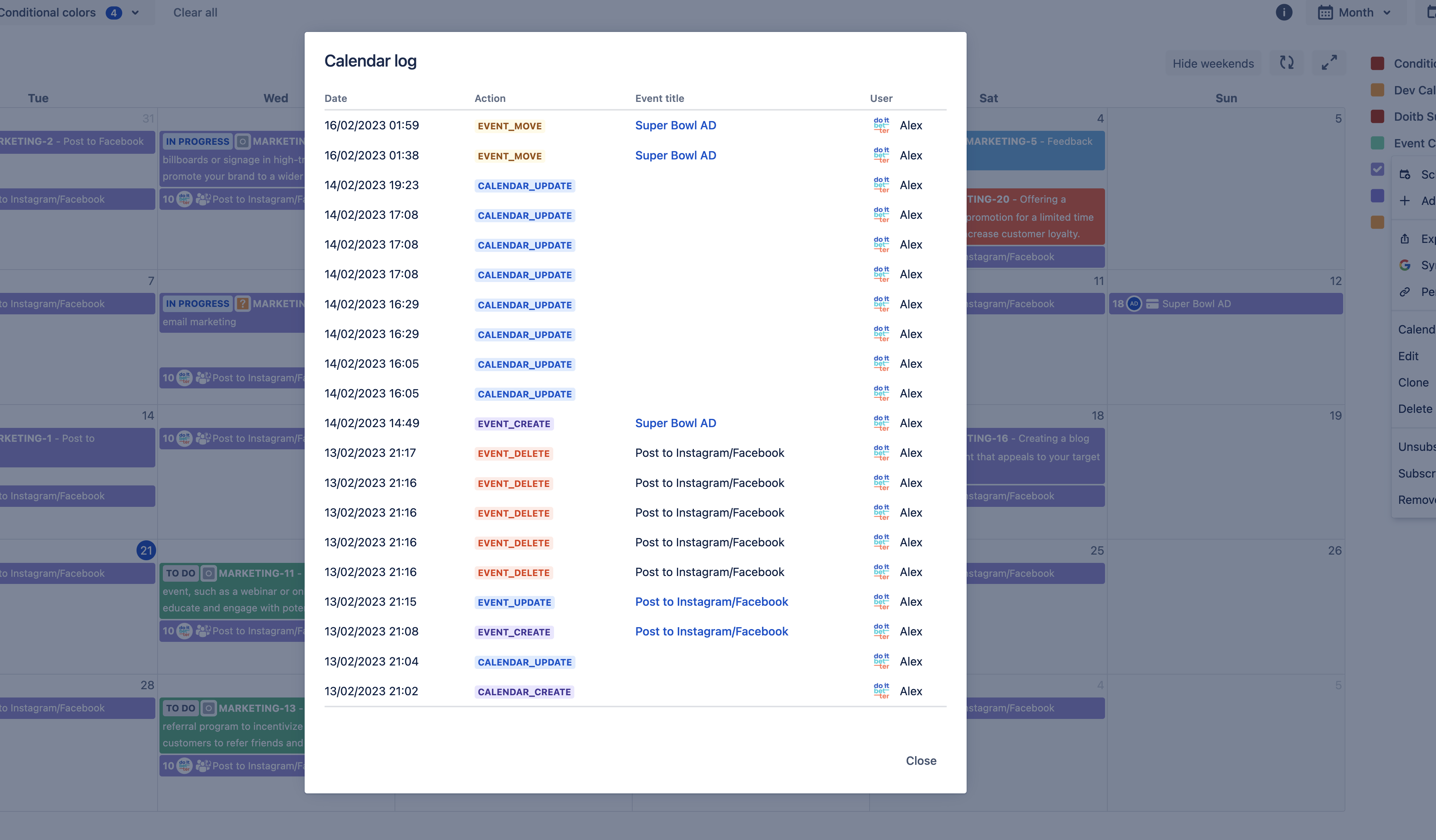Click the link chain icon in the menu

[x=1405, y=292]
